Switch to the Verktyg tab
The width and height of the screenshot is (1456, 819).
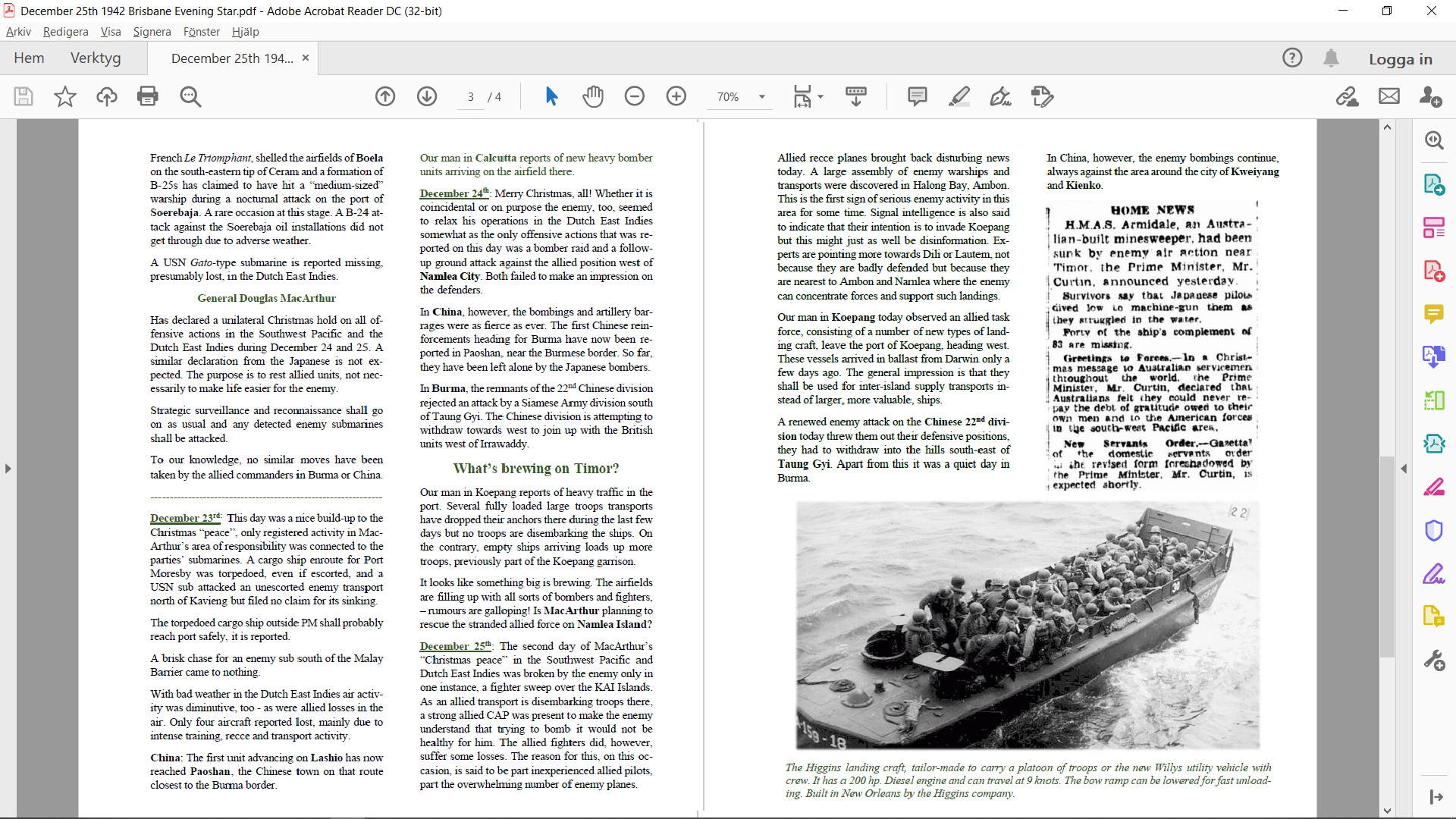click(96, 58)
